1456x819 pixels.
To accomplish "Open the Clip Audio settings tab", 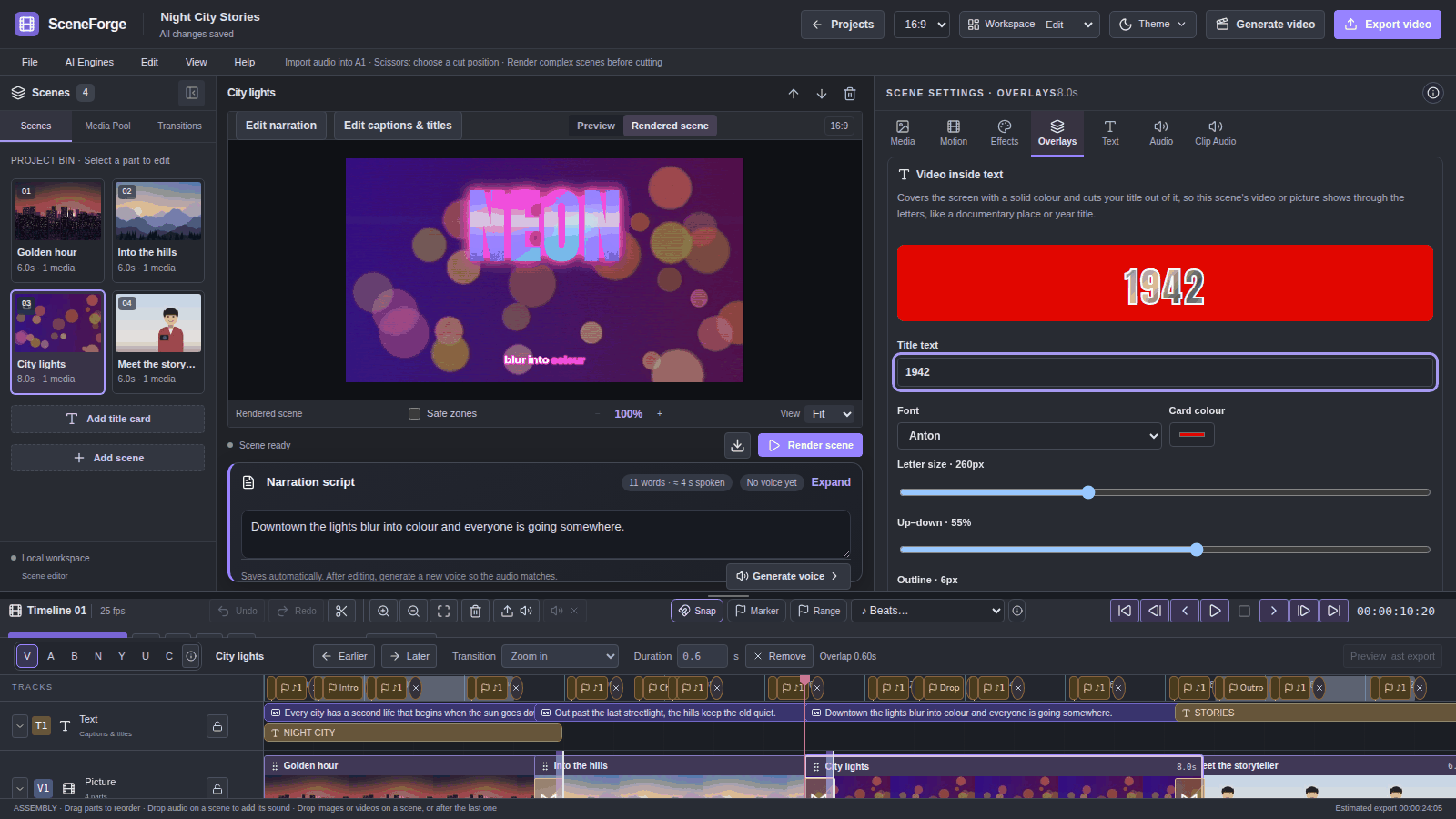I will 1215,133.
